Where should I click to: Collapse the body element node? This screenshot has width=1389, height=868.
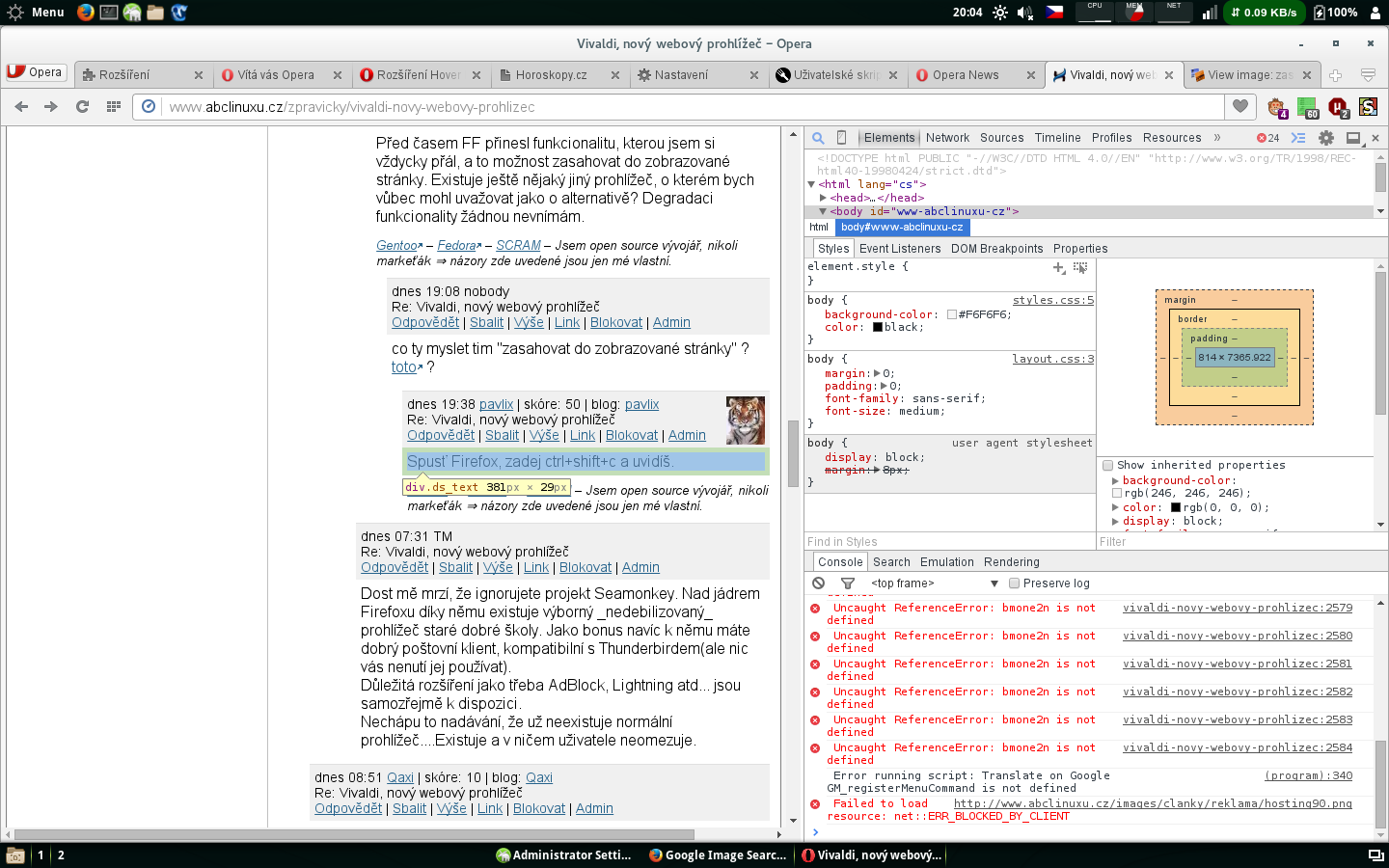pos(823,211)
